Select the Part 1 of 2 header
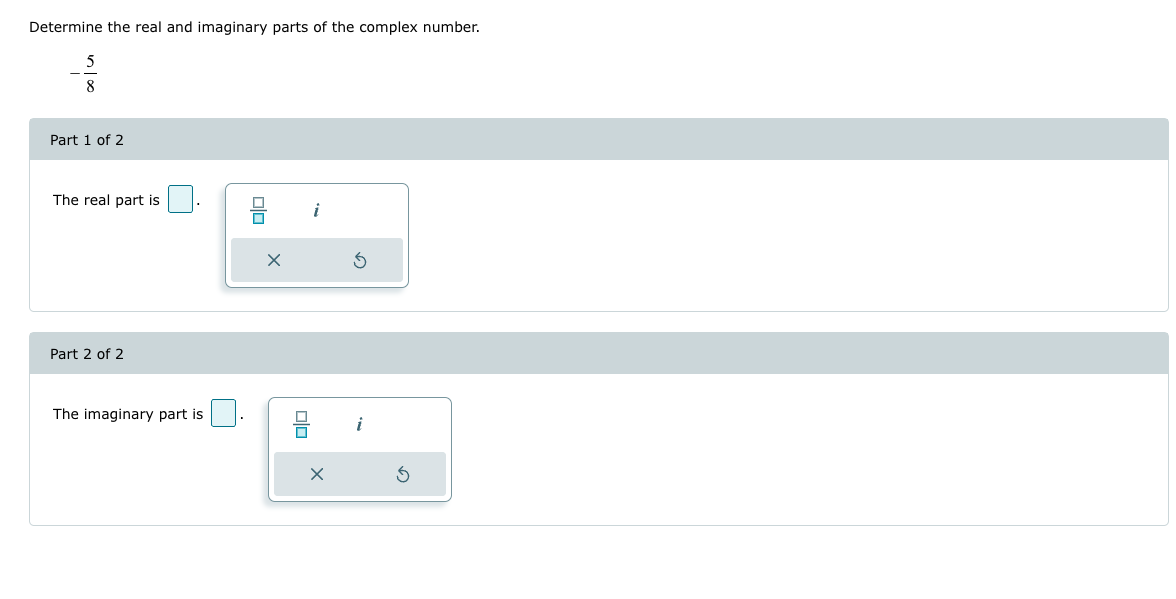Screen dimensions: 1176x599 [x=87, y=140]
